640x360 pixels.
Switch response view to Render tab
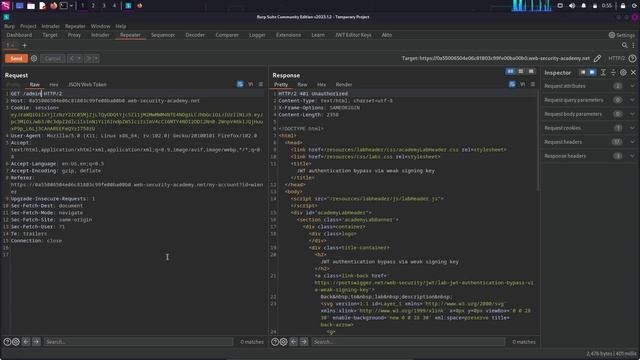tap(344, 84)
